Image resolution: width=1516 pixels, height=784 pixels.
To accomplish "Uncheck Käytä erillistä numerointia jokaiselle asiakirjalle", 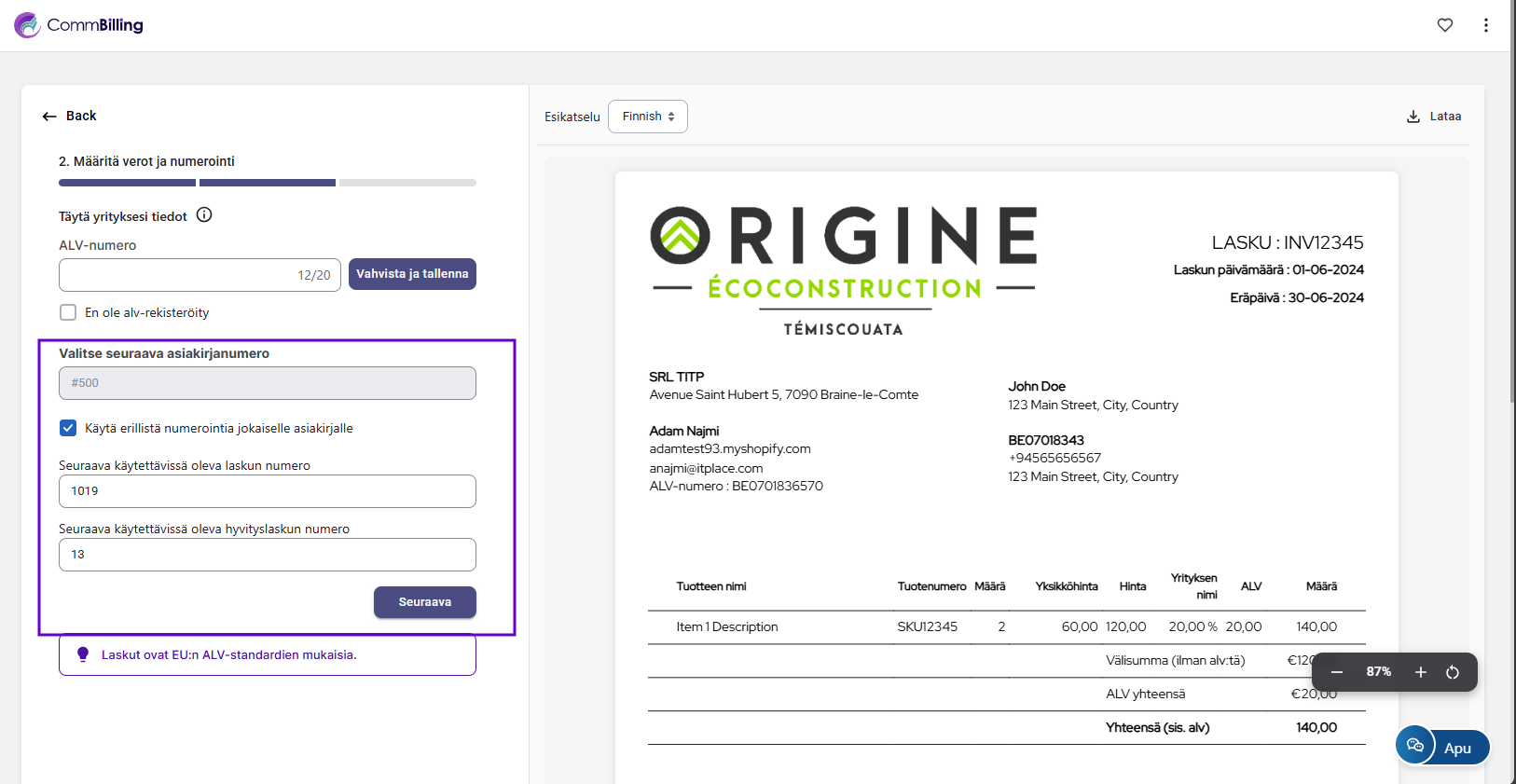I will [68, 428].
